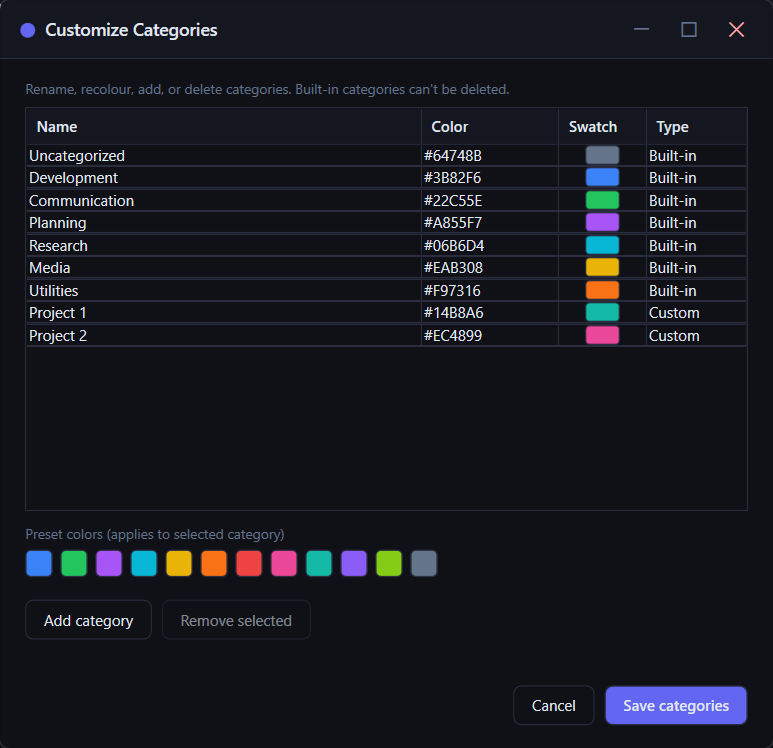Save categories with the purple button

click(676, 705)
